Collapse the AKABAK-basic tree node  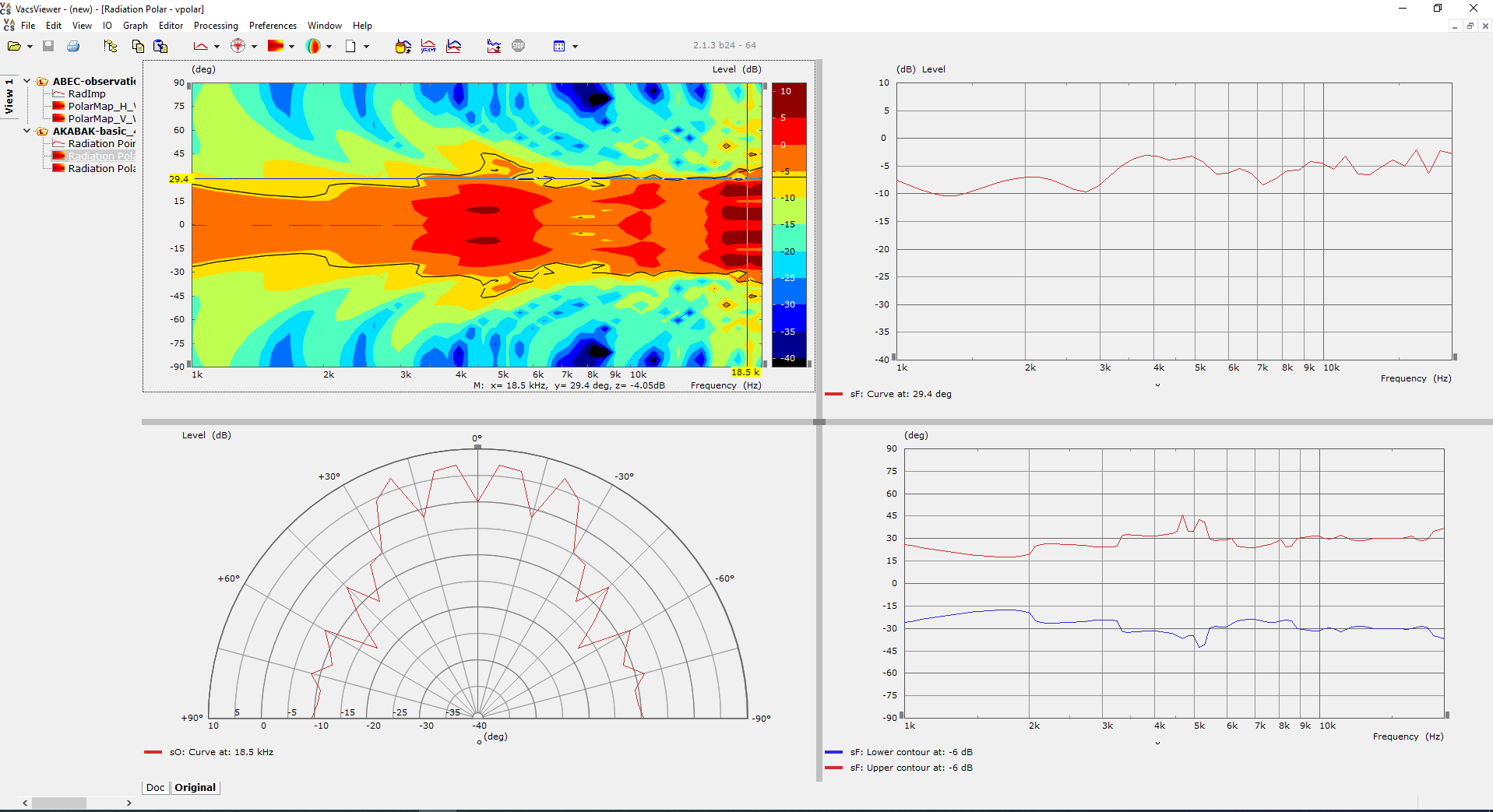[x=27, y=131]
